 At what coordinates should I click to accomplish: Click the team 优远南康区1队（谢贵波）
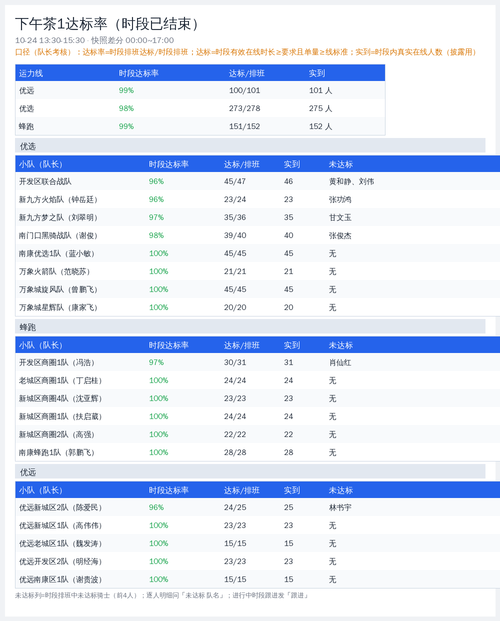[61, 579]
